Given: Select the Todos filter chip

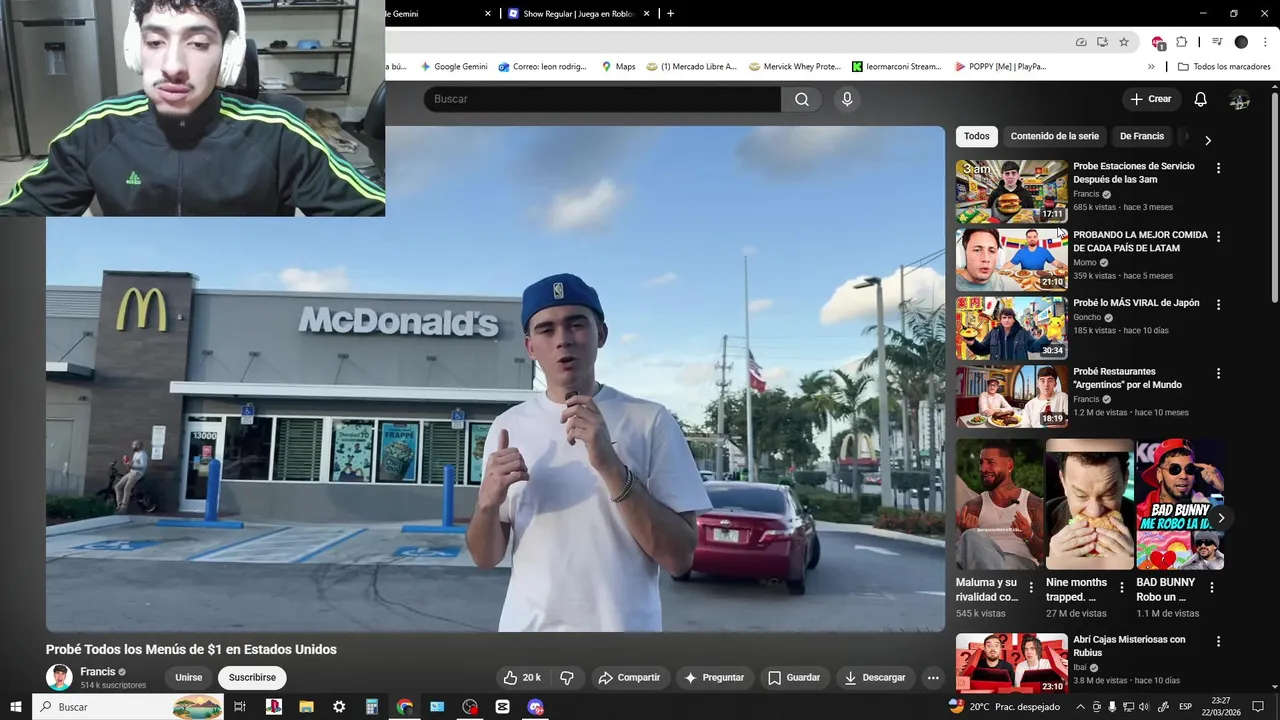Looking at the screenshot, I should click(977, 136).
